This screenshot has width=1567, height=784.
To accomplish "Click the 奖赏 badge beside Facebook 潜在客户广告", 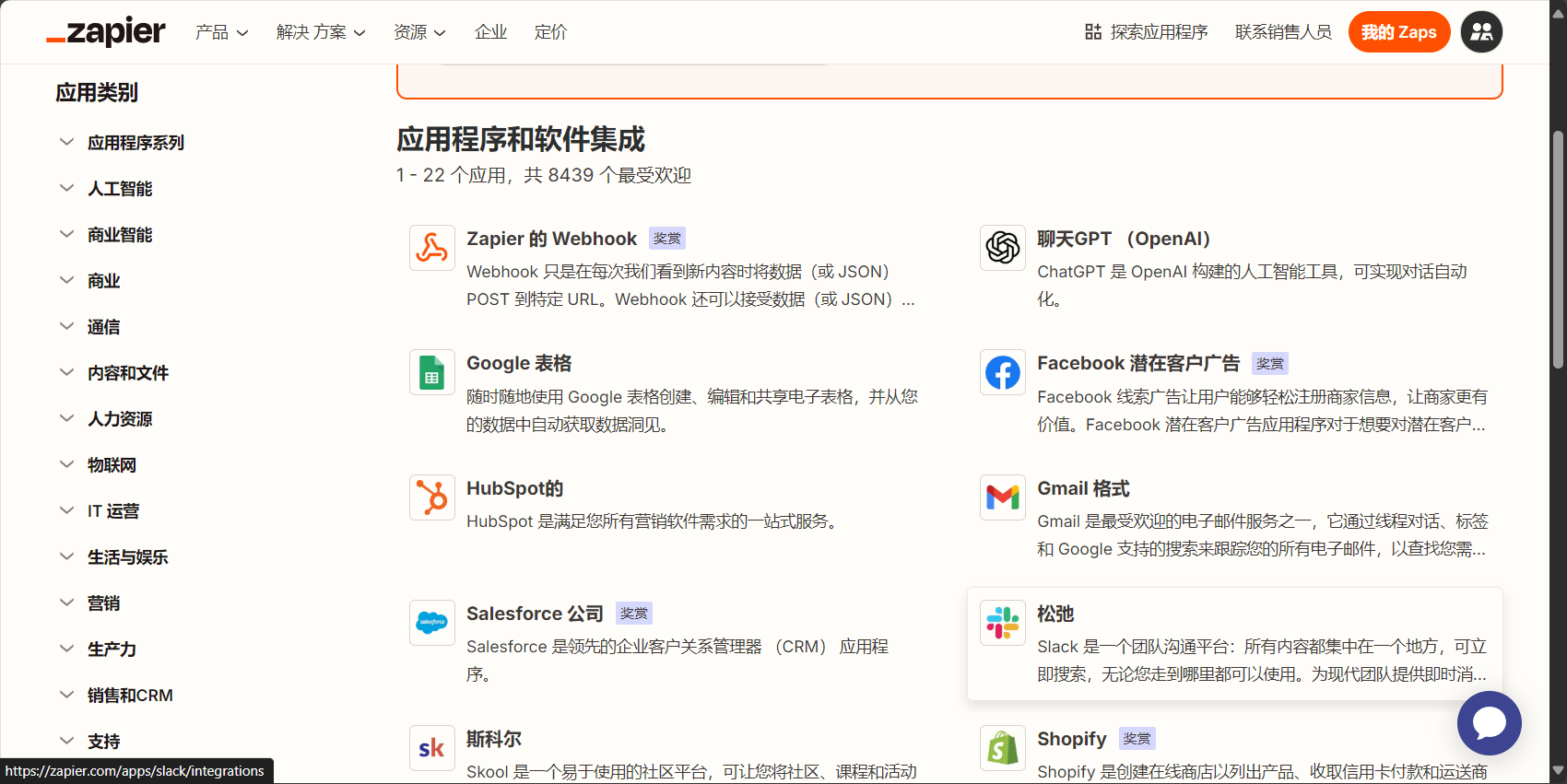I will (1270, 364).
